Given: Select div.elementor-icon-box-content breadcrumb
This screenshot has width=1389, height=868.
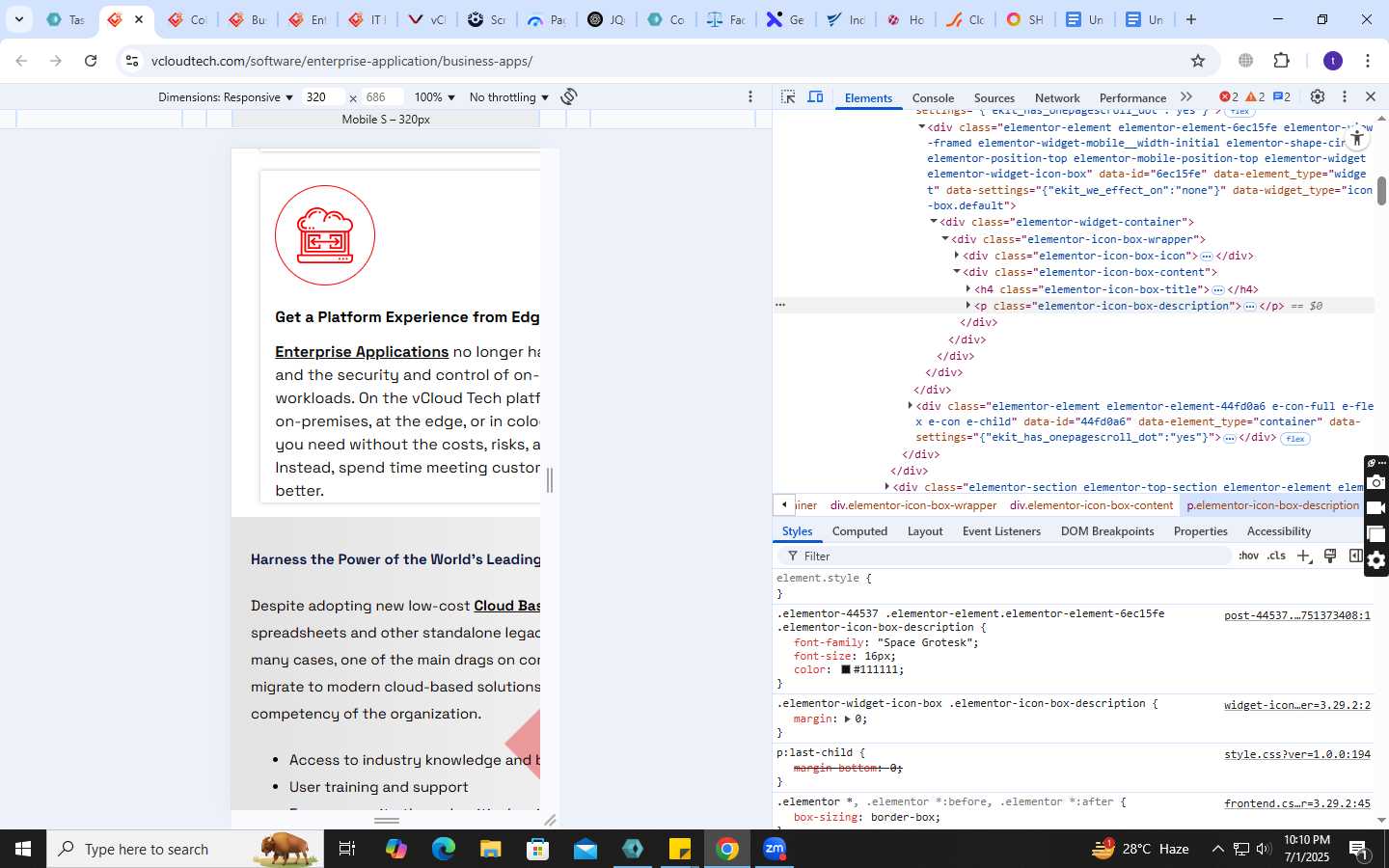Looking at the screenshot, I should tap(1091, 505).
